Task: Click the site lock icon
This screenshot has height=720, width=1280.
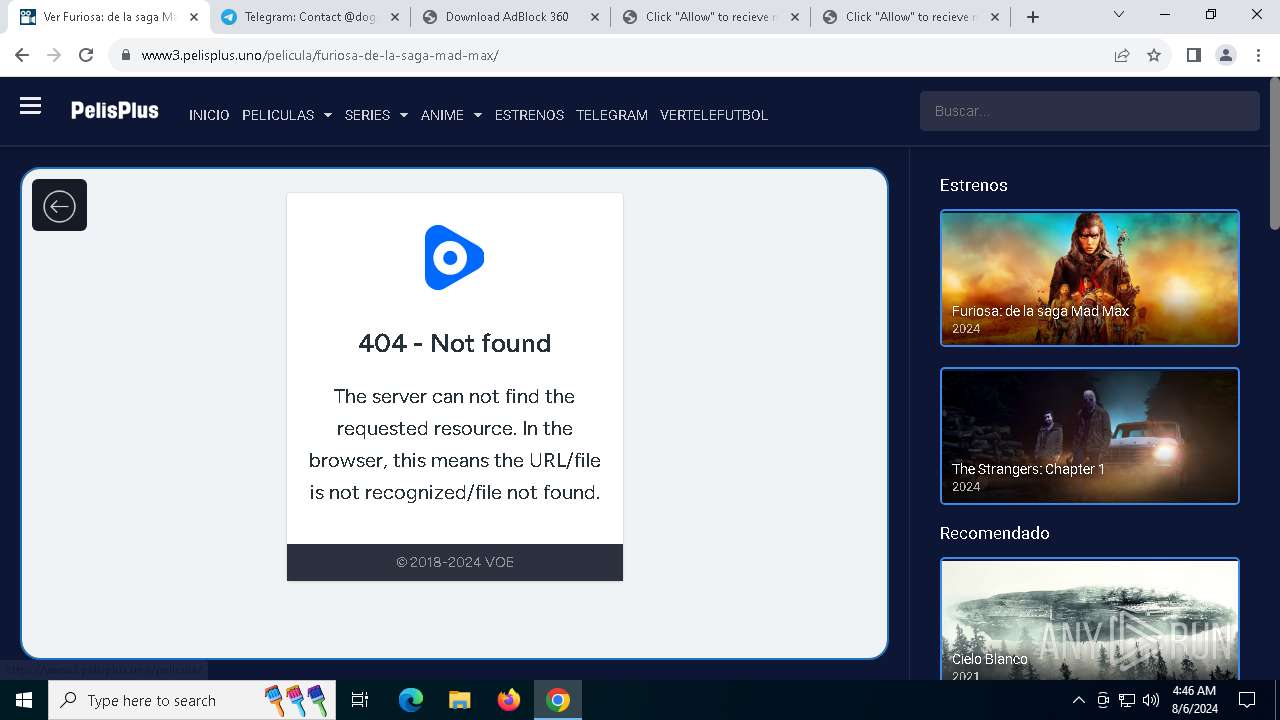Action: (x=126, y=55)
